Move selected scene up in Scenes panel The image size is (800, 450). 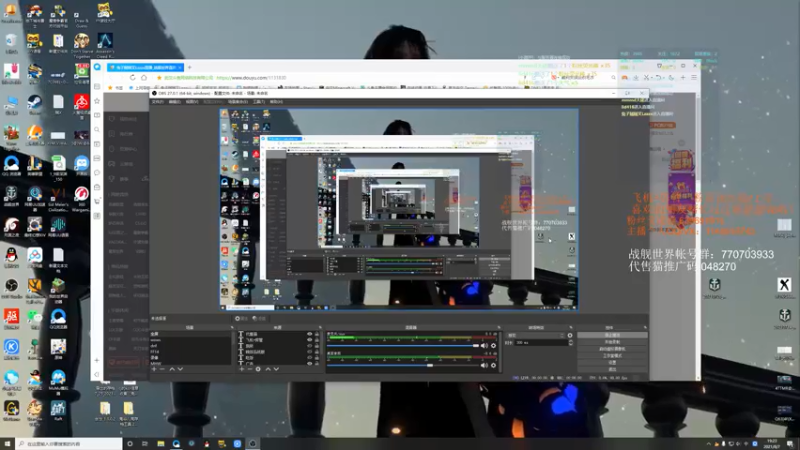click(x=172, y=369)
